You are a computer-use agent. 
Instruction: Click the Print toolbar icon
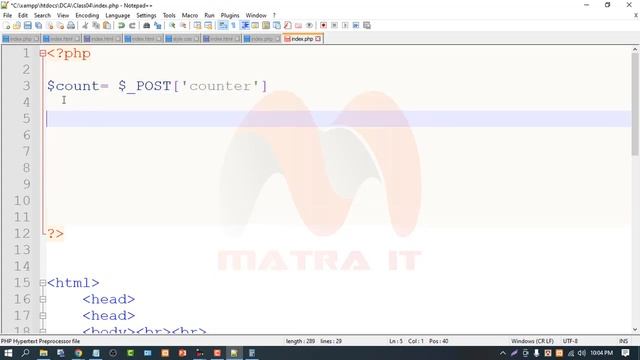point(71,25)
